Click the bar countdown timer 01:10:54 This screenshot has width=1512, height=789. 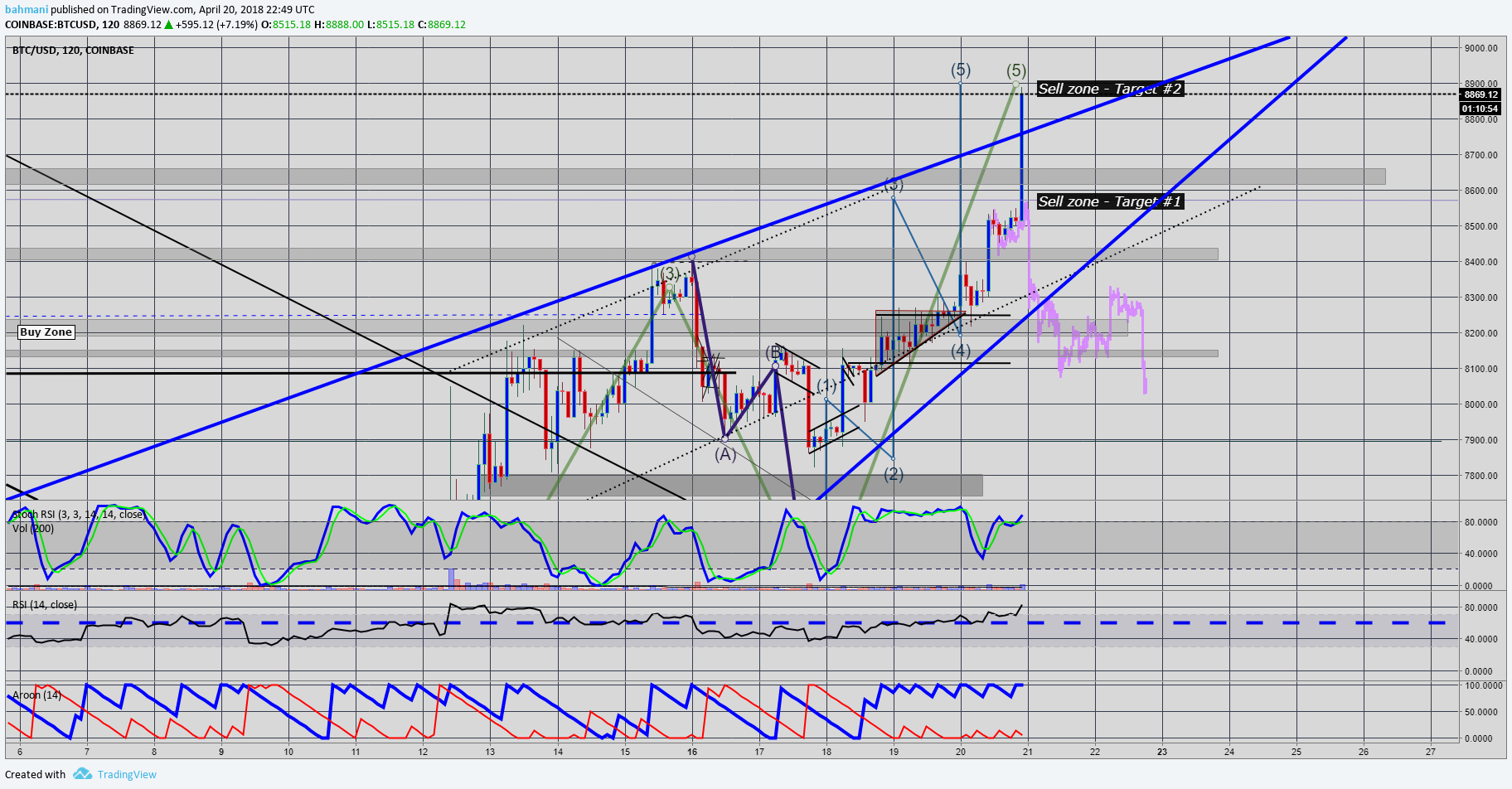click(x=1480, y=109)
